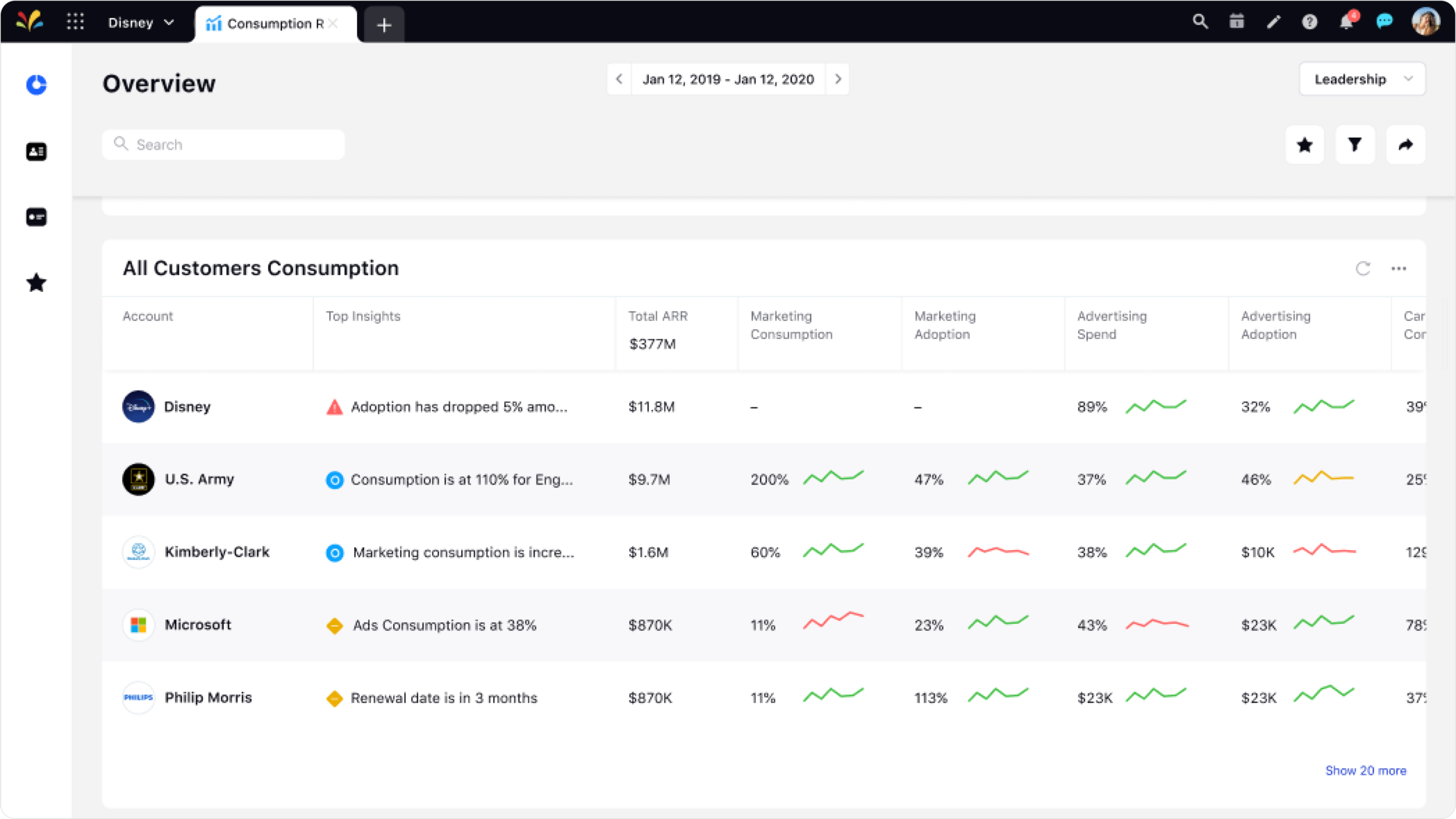Open the chat messages icon
The image size is (1456, 819).
[1384, 22]
